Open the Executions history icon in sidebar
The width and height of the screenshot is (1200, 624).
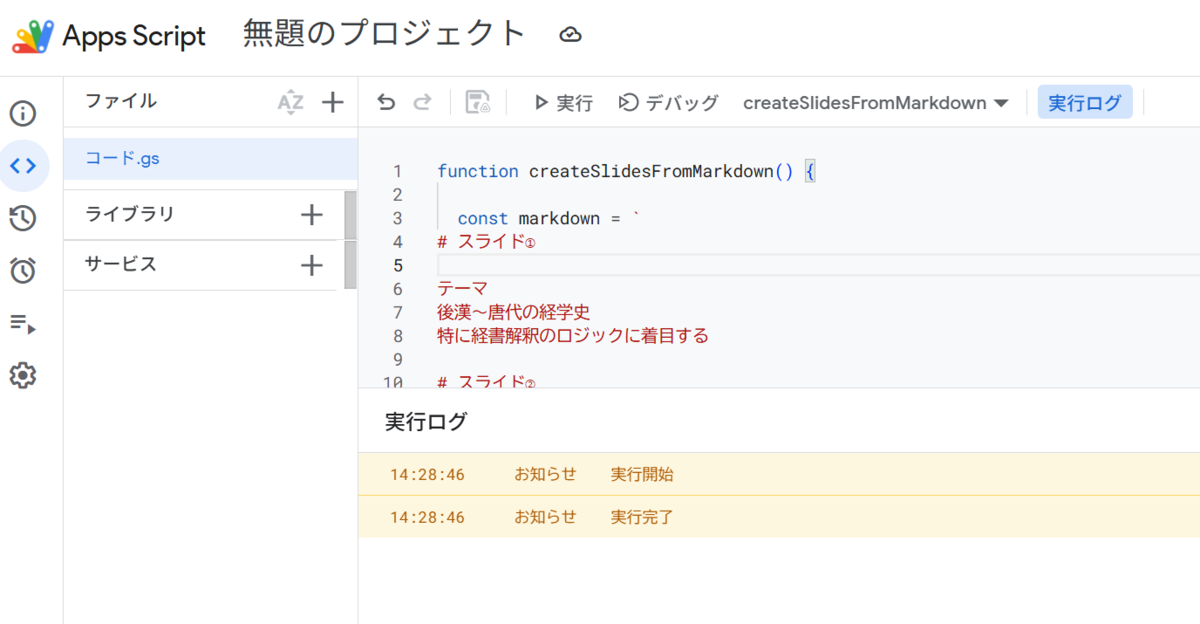[23, 218]
